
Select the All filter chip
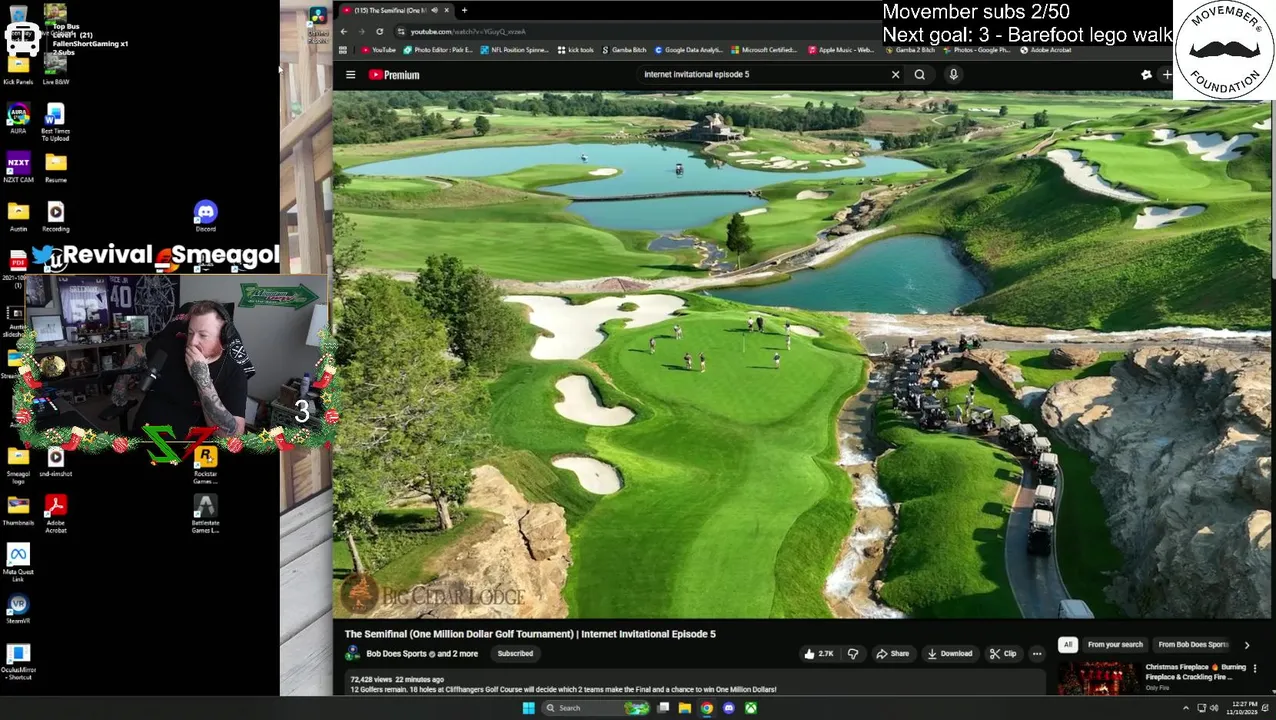[x=1068, y=645]
